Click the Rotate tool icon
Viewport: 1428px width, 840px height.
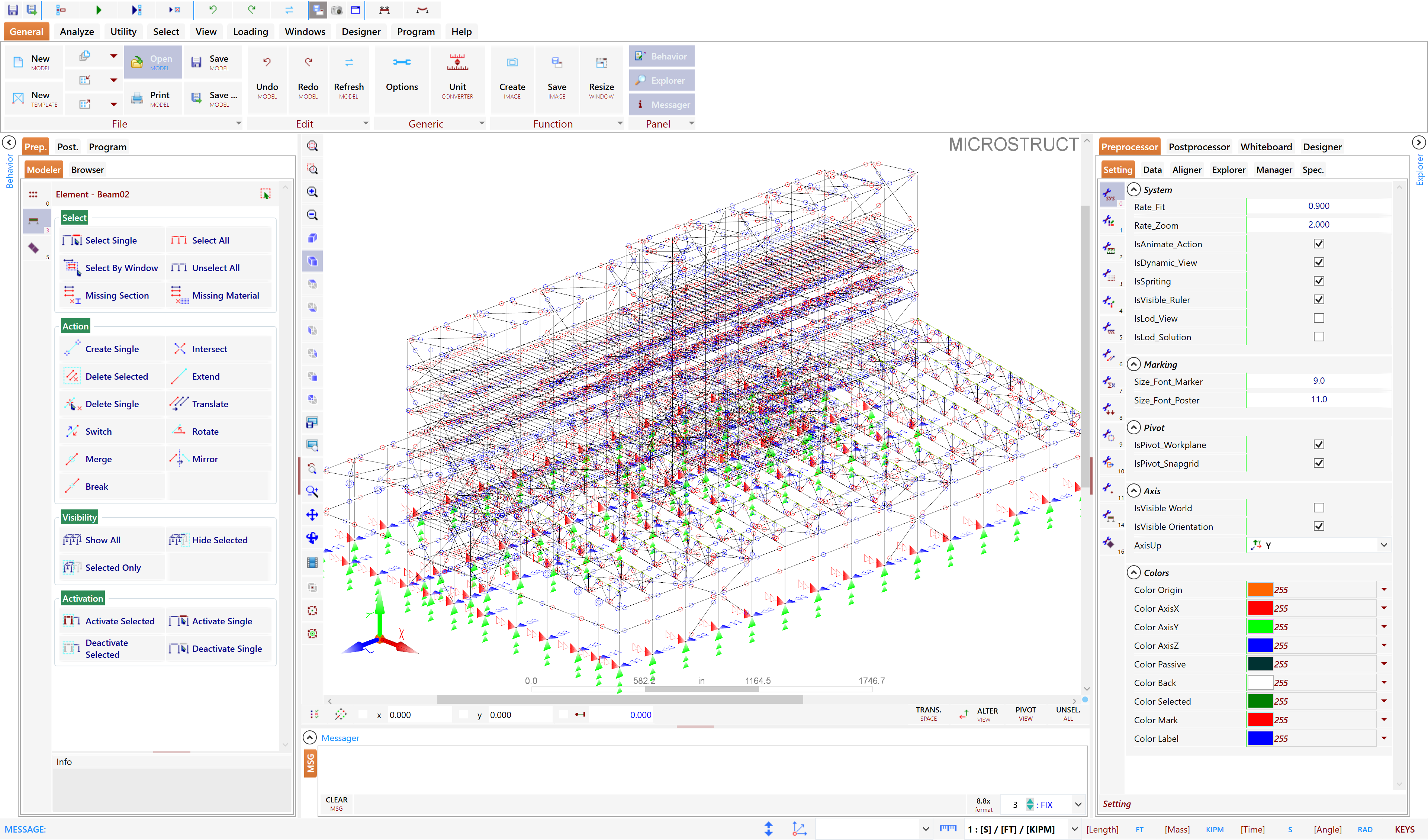(x=179, y=431)
